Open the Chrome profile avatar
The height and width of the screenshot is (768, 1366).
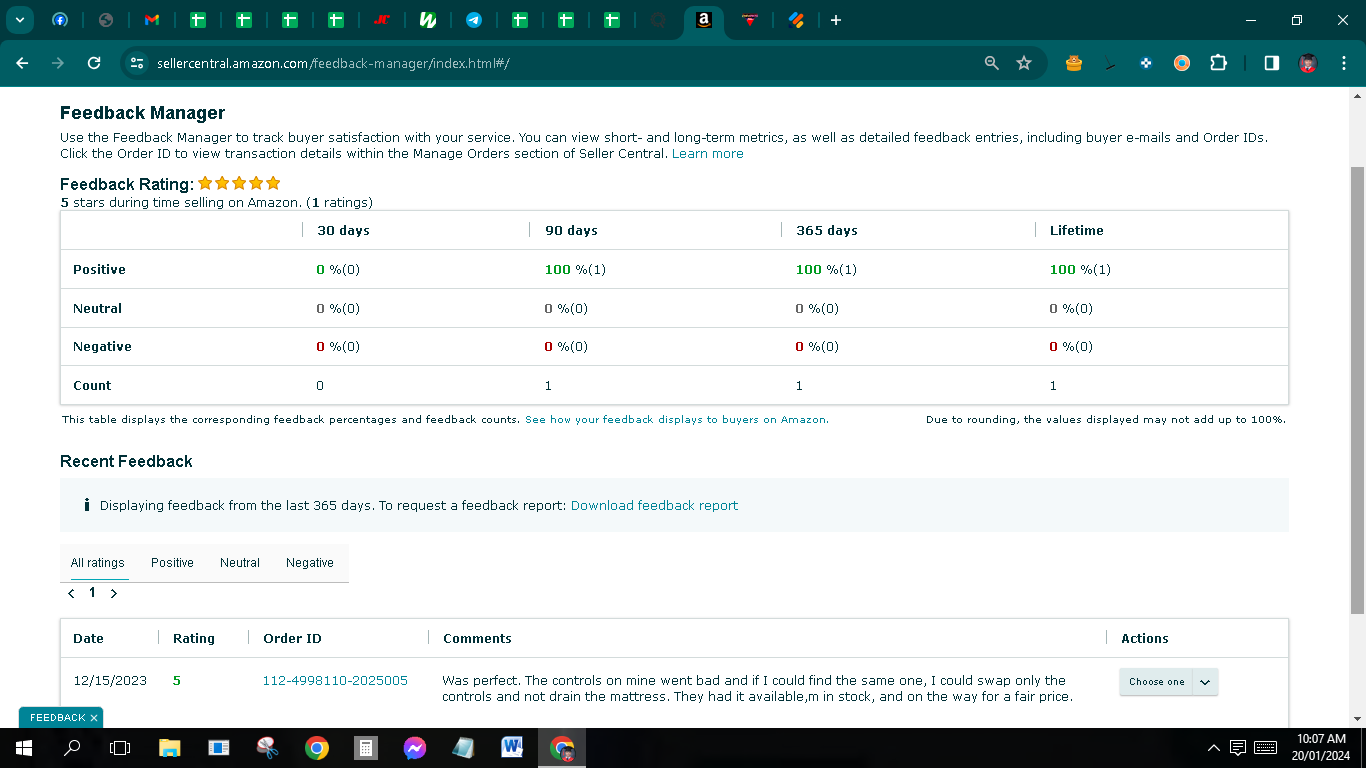(1308, 63)
